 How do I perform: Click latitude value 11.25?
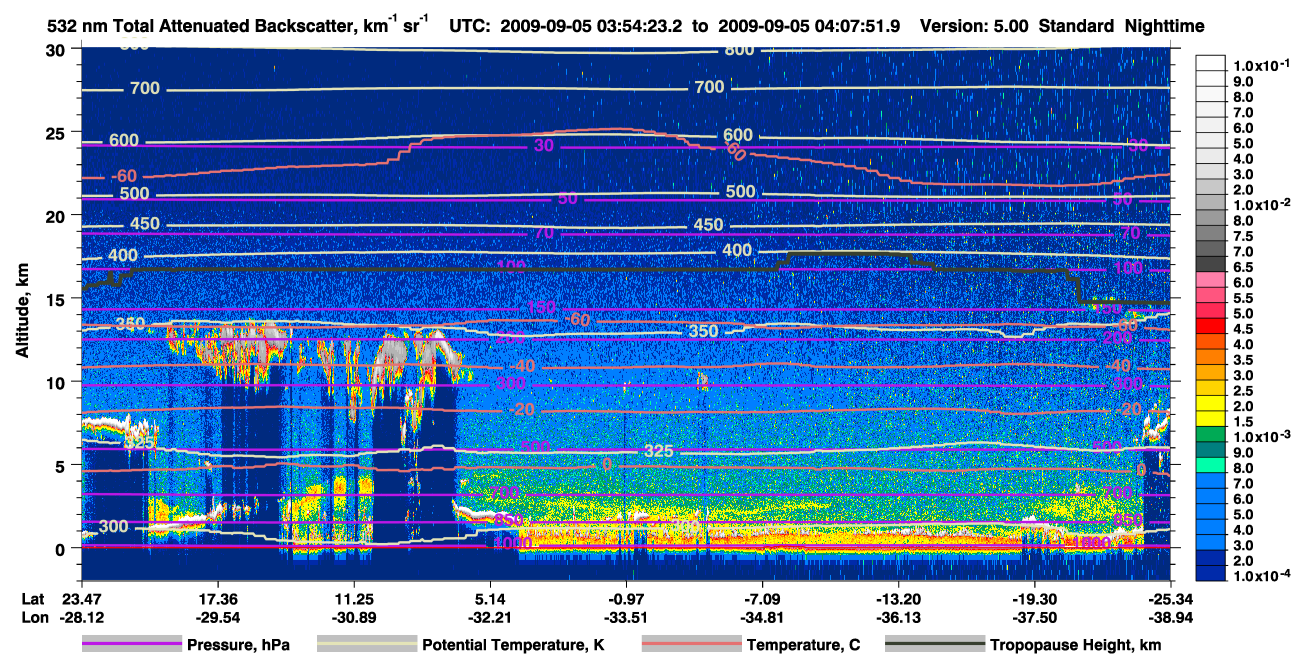point(354,598)
